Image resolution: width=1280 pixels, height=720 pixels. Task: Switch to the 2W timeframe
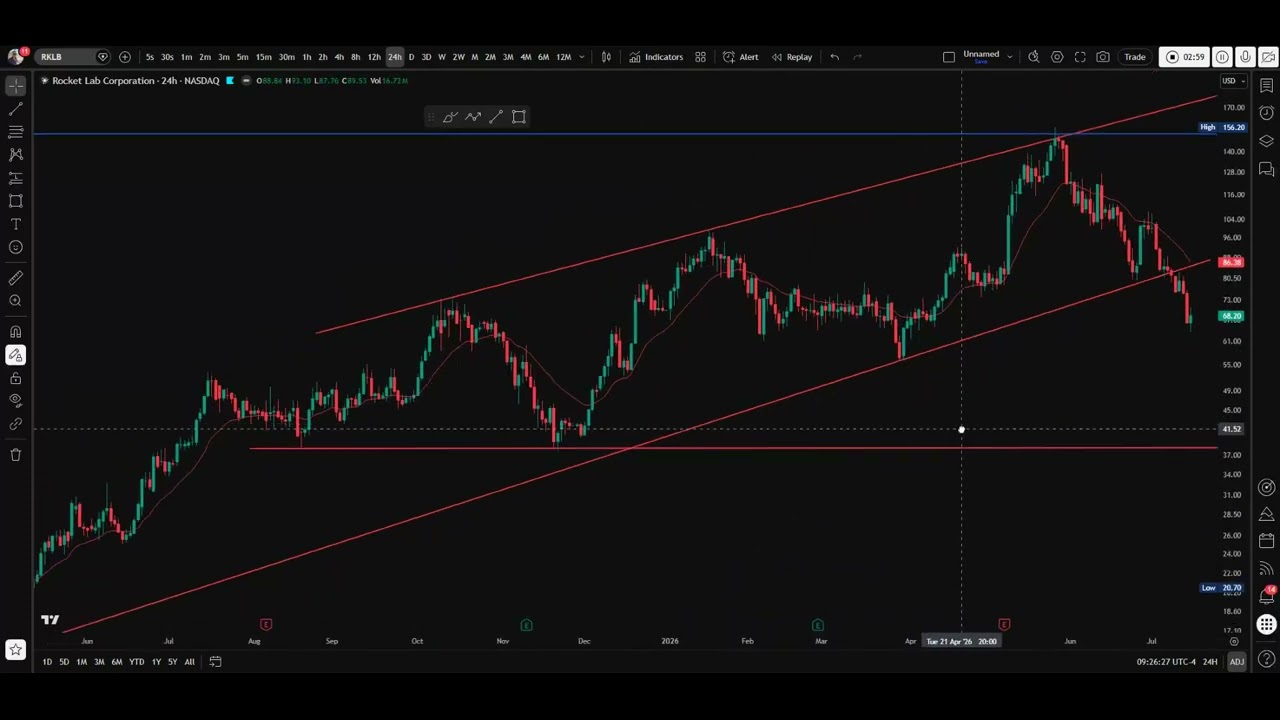tap(458, 57)
